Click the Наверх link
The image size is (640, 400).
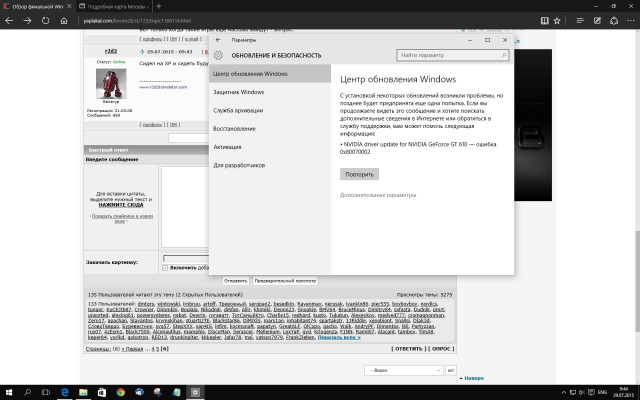[x=474, y=378]
